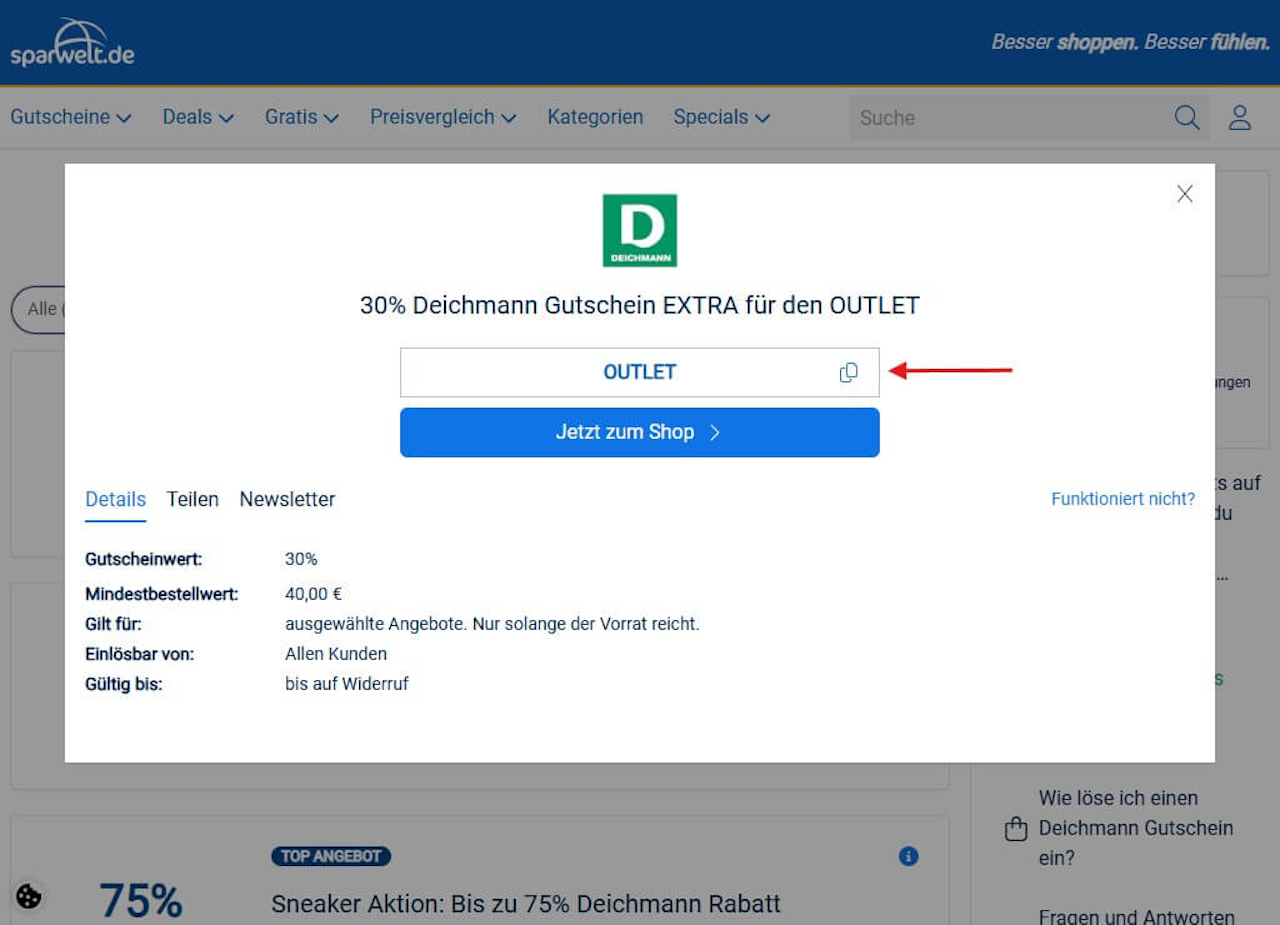Click the 'Allen Kunden' value
The height and width of the screenshot is (925, 1280).
point(336,654)
